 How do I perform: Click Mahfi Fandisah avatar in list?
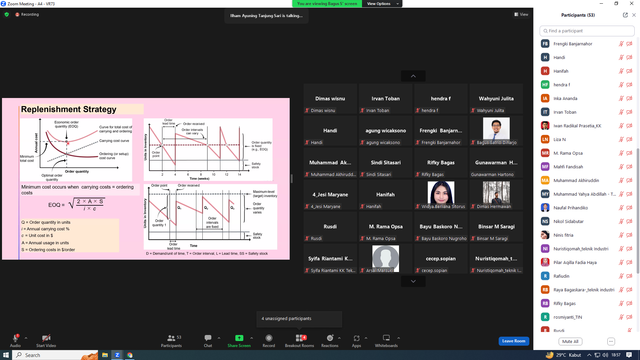click(545, 167)
